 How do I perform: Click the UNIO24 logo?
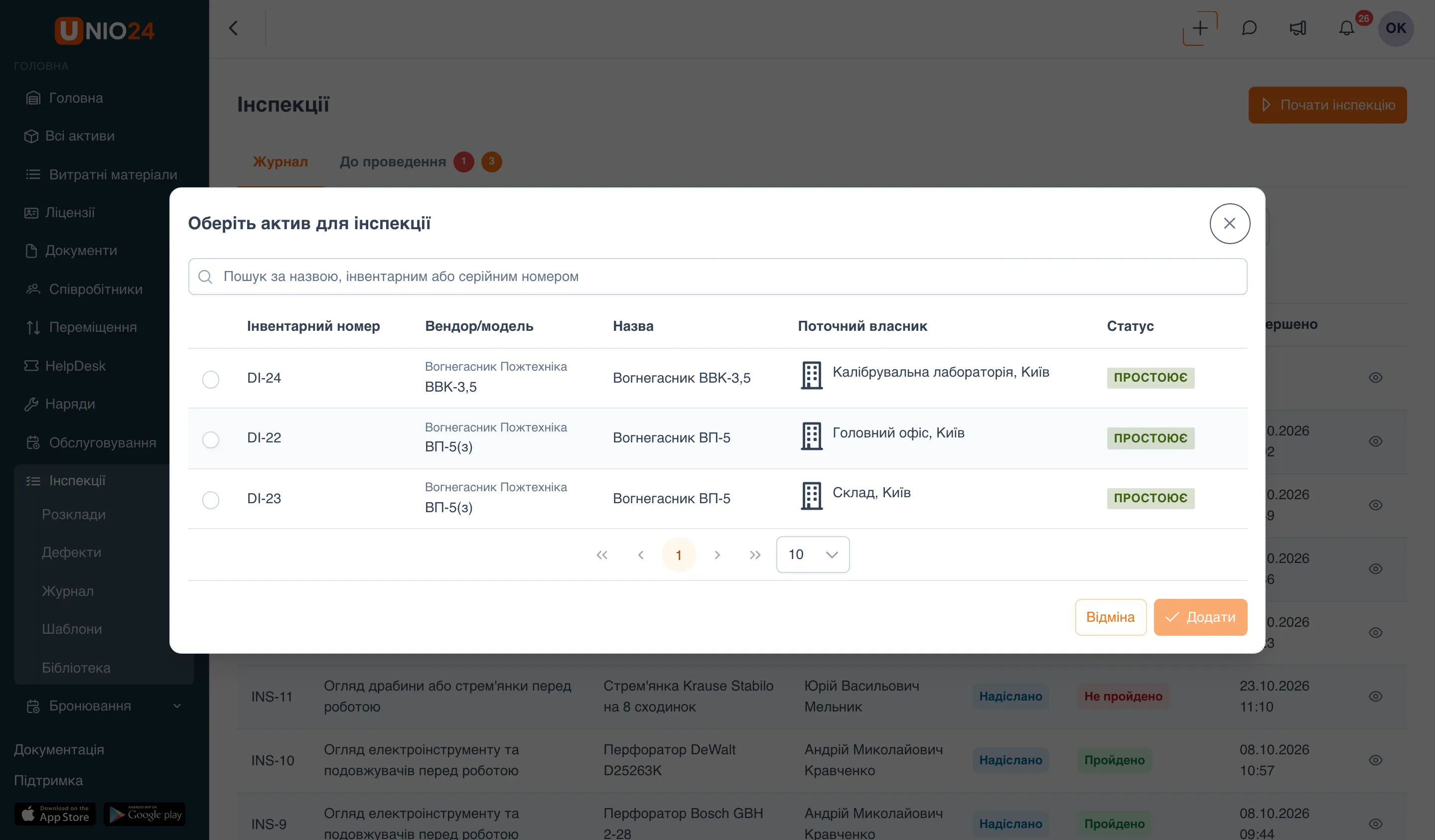[104, 31]
